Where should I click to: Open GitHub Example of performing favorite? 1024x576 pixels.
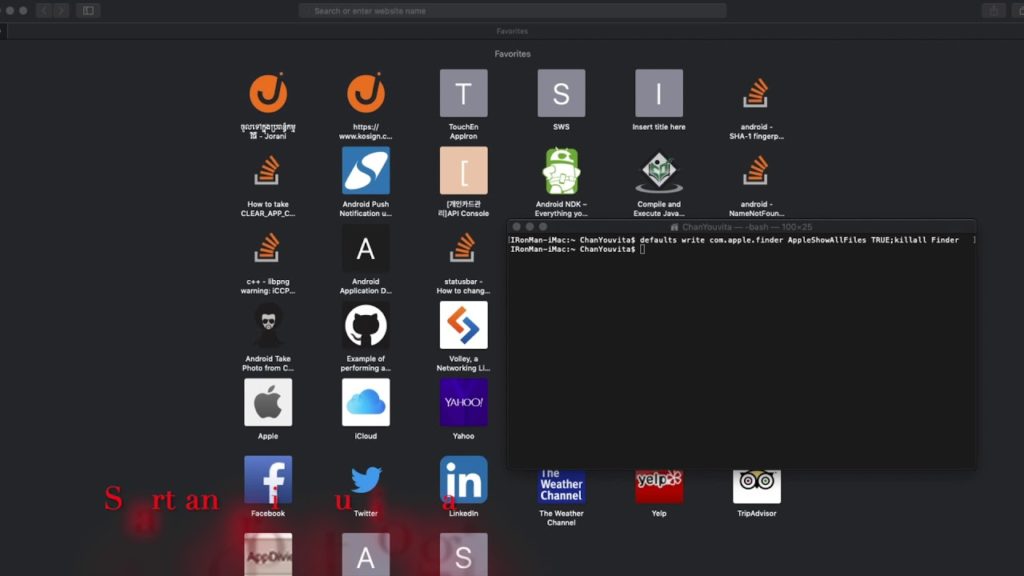coord(366,325)
